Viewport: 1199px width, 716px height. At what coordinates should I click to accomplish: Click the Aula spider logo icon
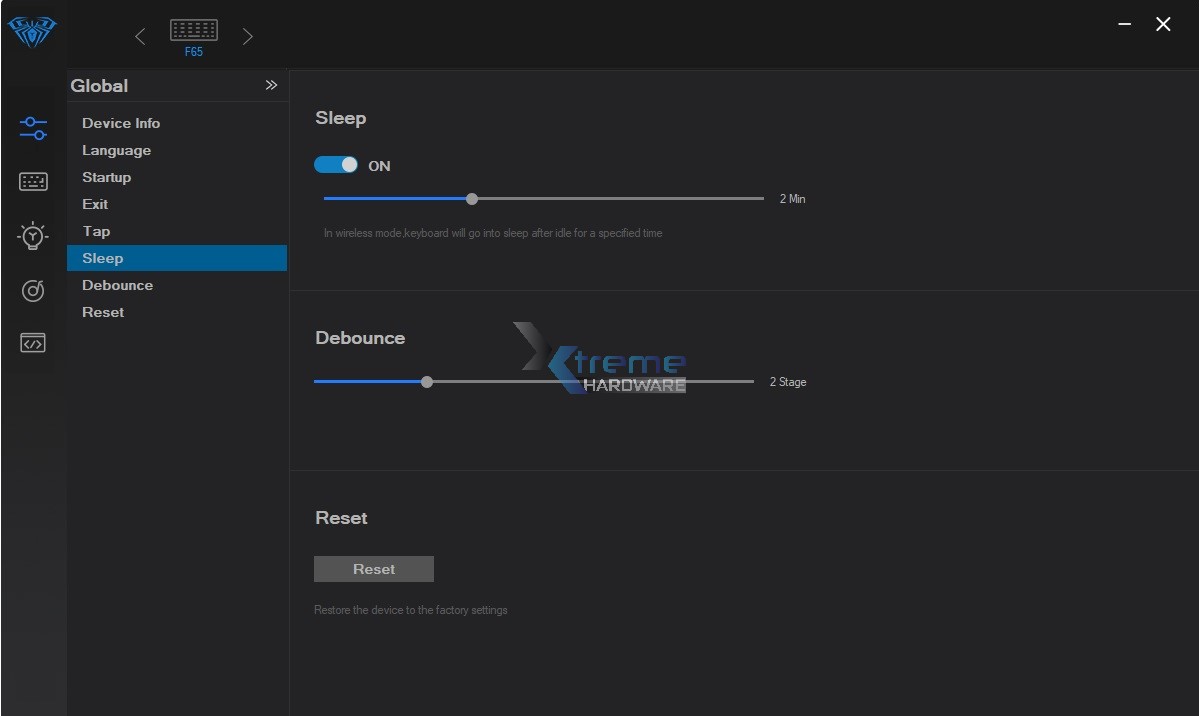(x=32, y=32)
